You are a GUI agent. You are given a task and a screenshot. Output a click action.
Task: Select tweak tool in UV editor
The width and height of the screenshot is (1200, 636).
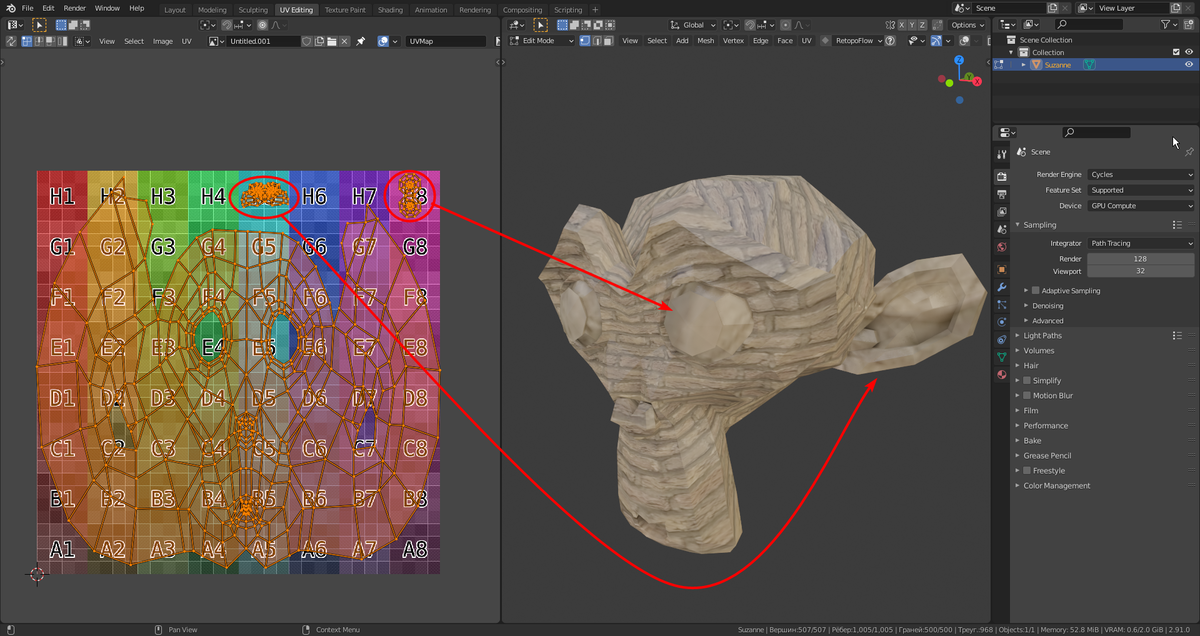click(39, 24)
